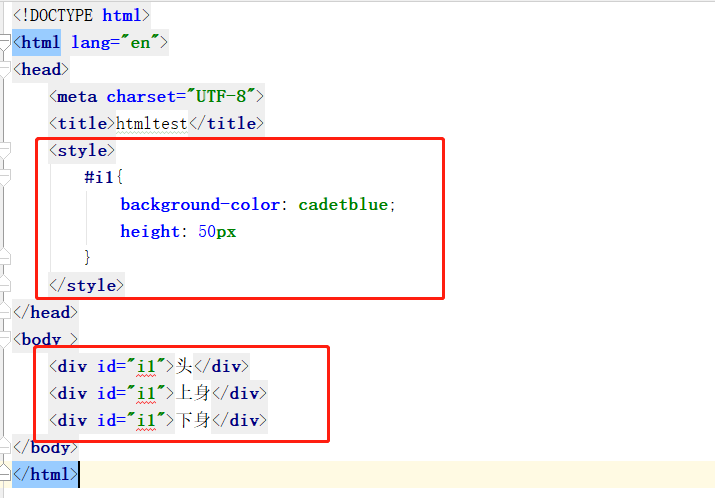Click opening div tag on the 头 line
The height and width of the screenshot is (498, 715).
[x=68, y=366]
